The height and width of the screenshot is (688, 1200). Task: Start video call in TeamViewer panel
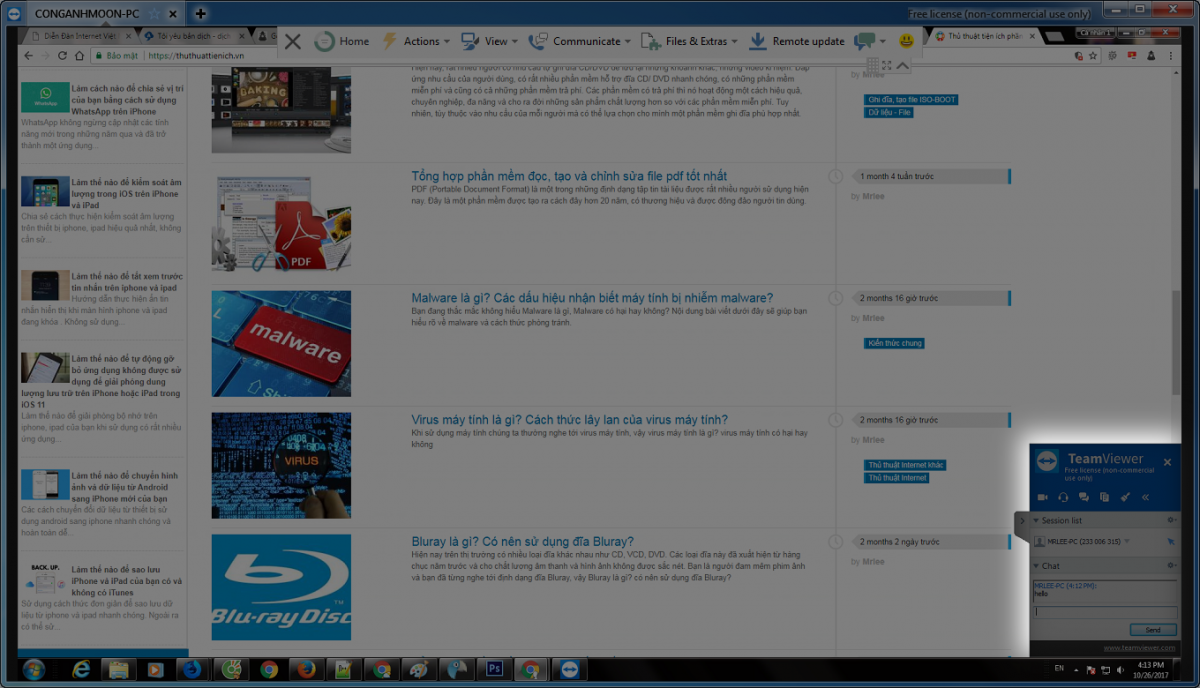tap(1042, 497)
